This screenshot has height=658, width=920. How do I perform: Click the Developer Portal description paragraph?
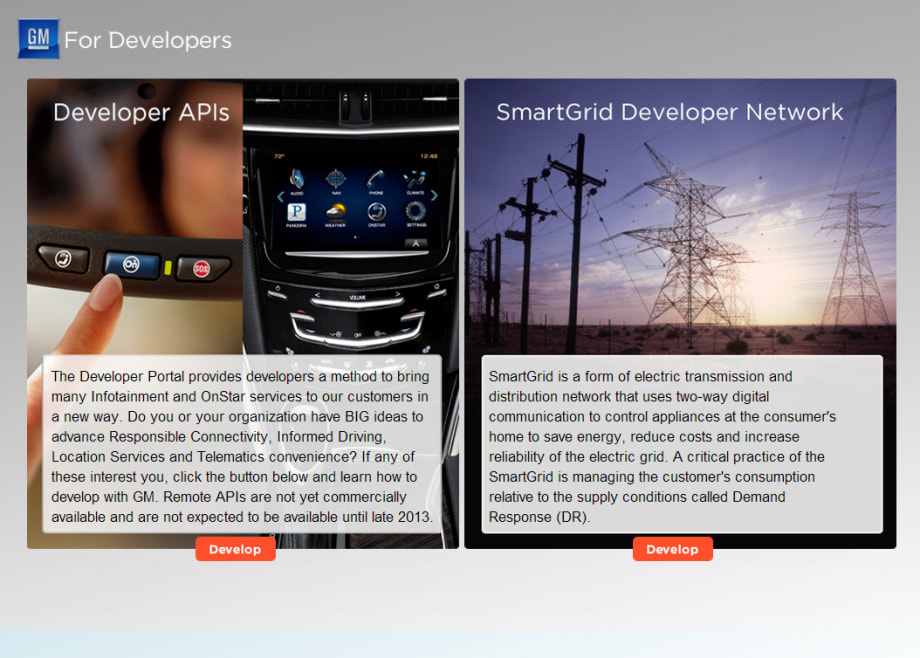click(242, 447)
